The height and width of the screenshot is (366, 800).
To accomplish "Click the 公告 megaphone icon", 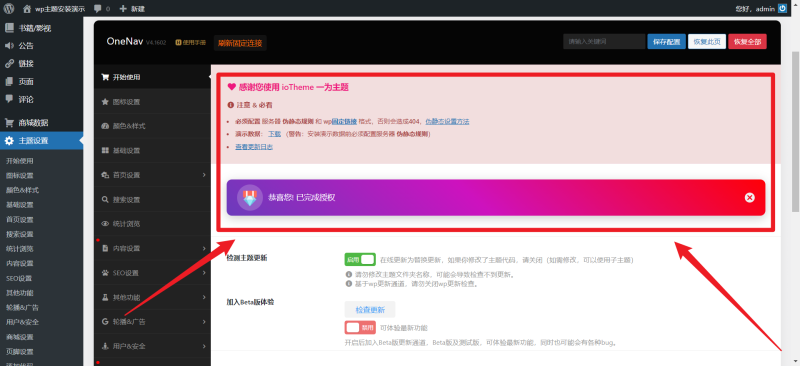I will (x=9, y=46).
